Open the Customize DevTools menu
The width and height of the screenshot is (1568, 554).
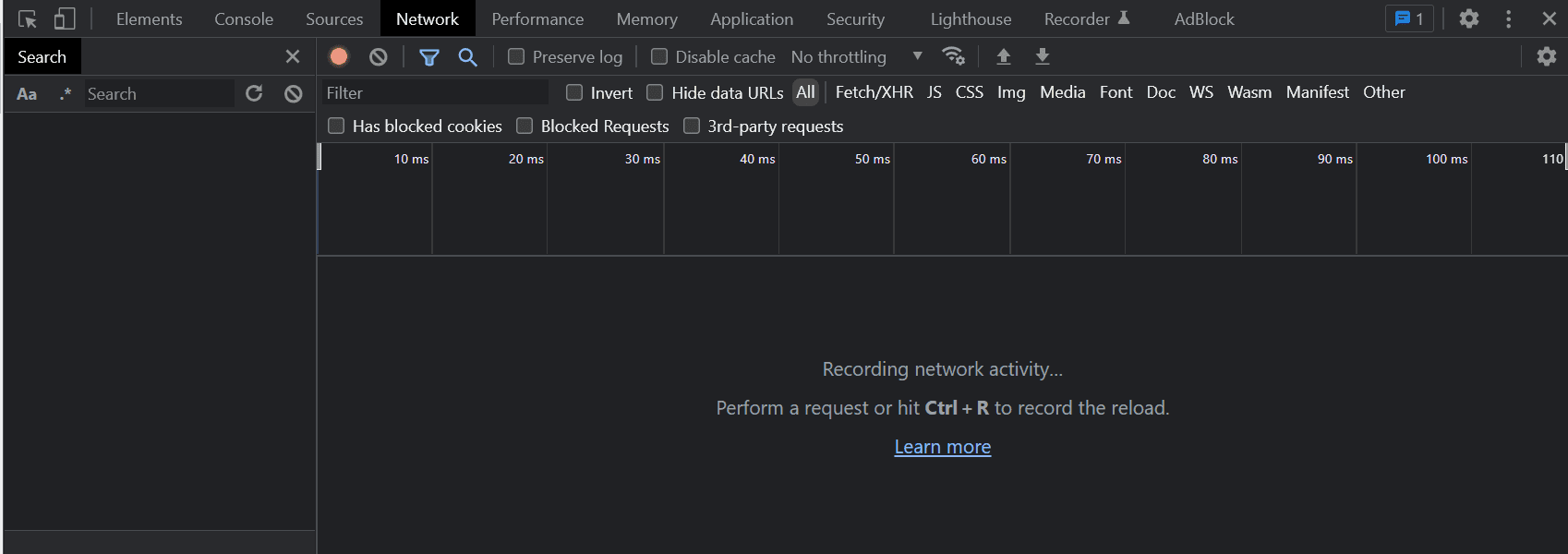(1508, 18)
